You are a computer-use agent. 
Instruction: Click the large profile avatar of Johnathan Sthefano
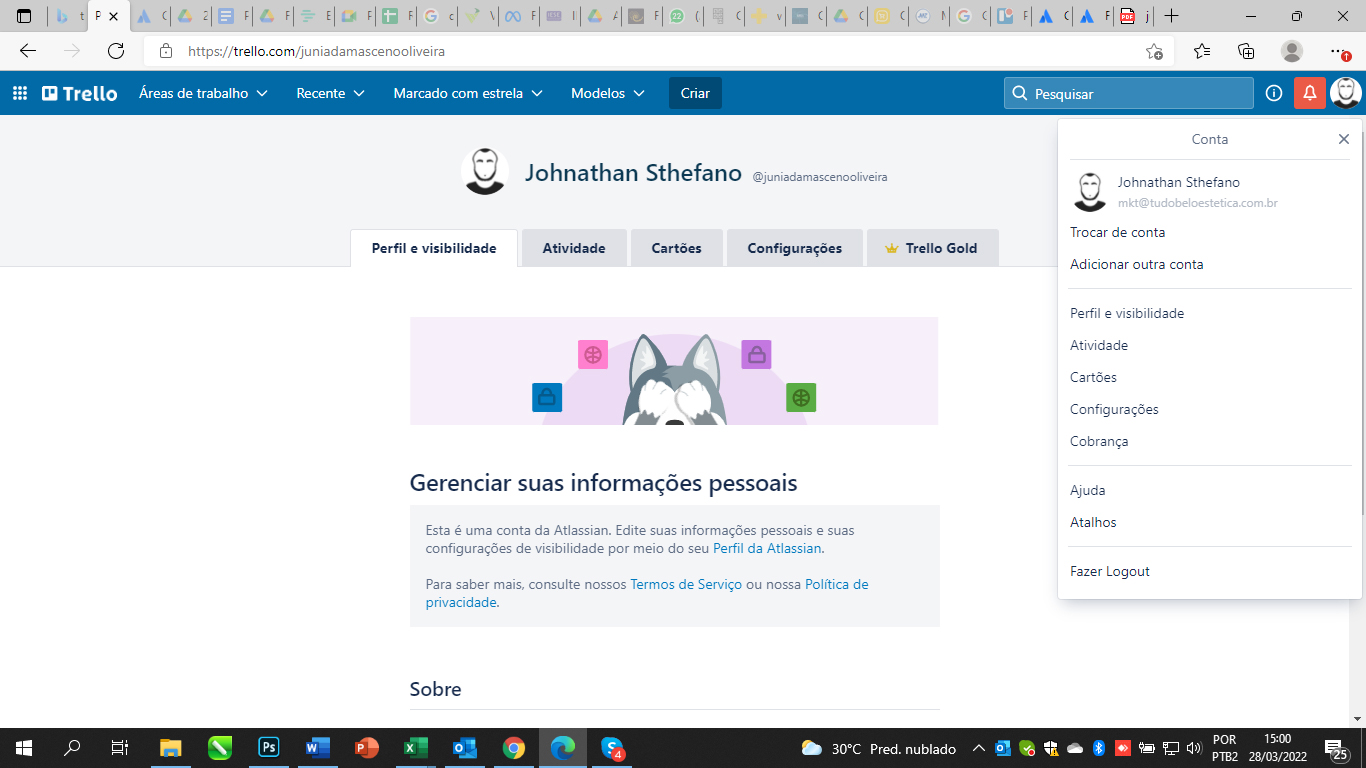click(x=485, y=171)
